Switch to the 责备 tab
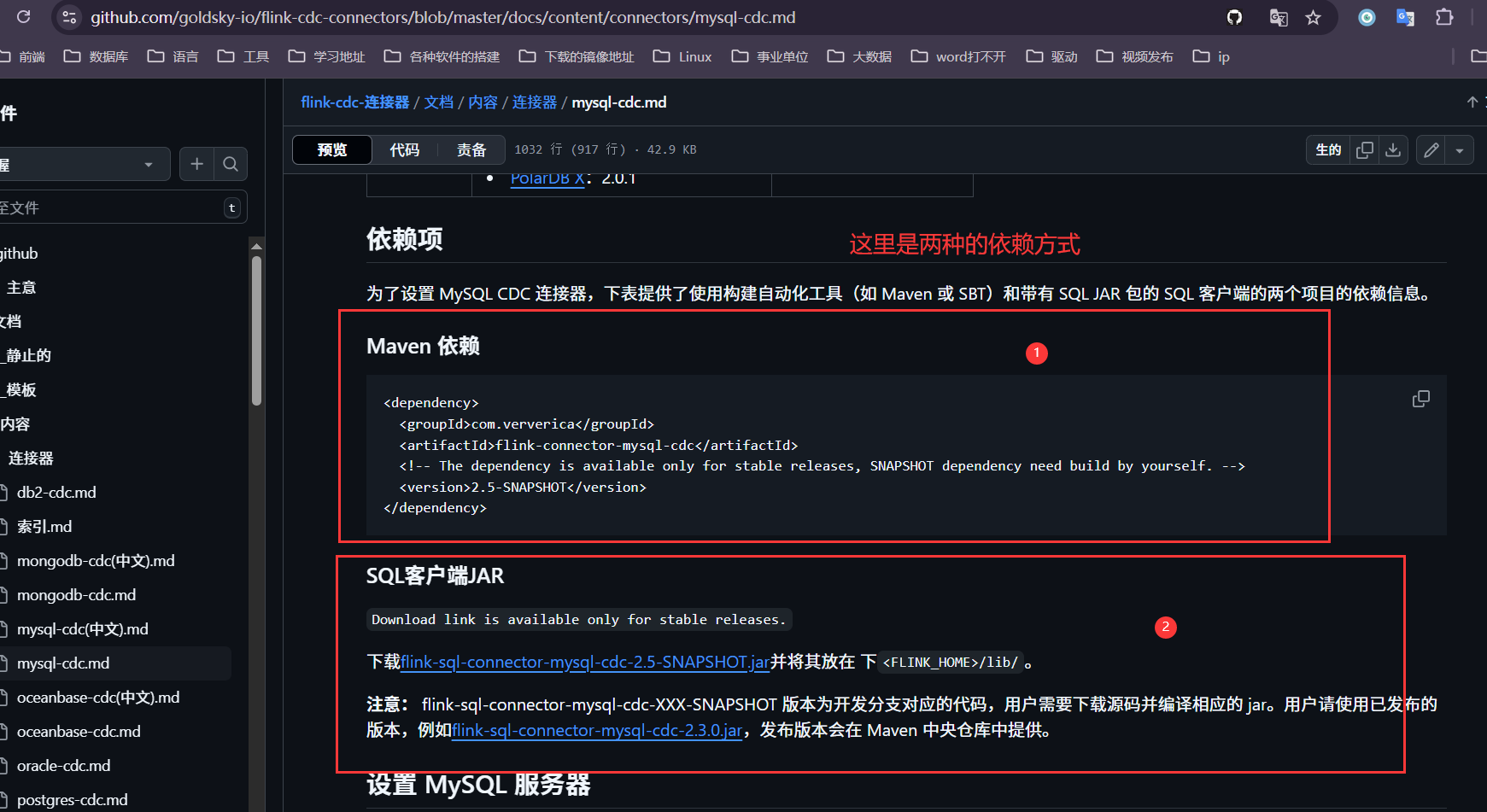 coord(471,149)
